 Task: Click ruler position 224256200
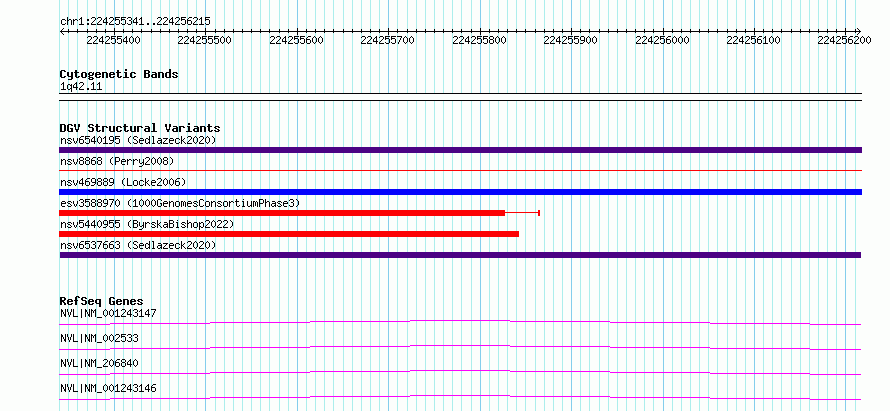point(845,40)
